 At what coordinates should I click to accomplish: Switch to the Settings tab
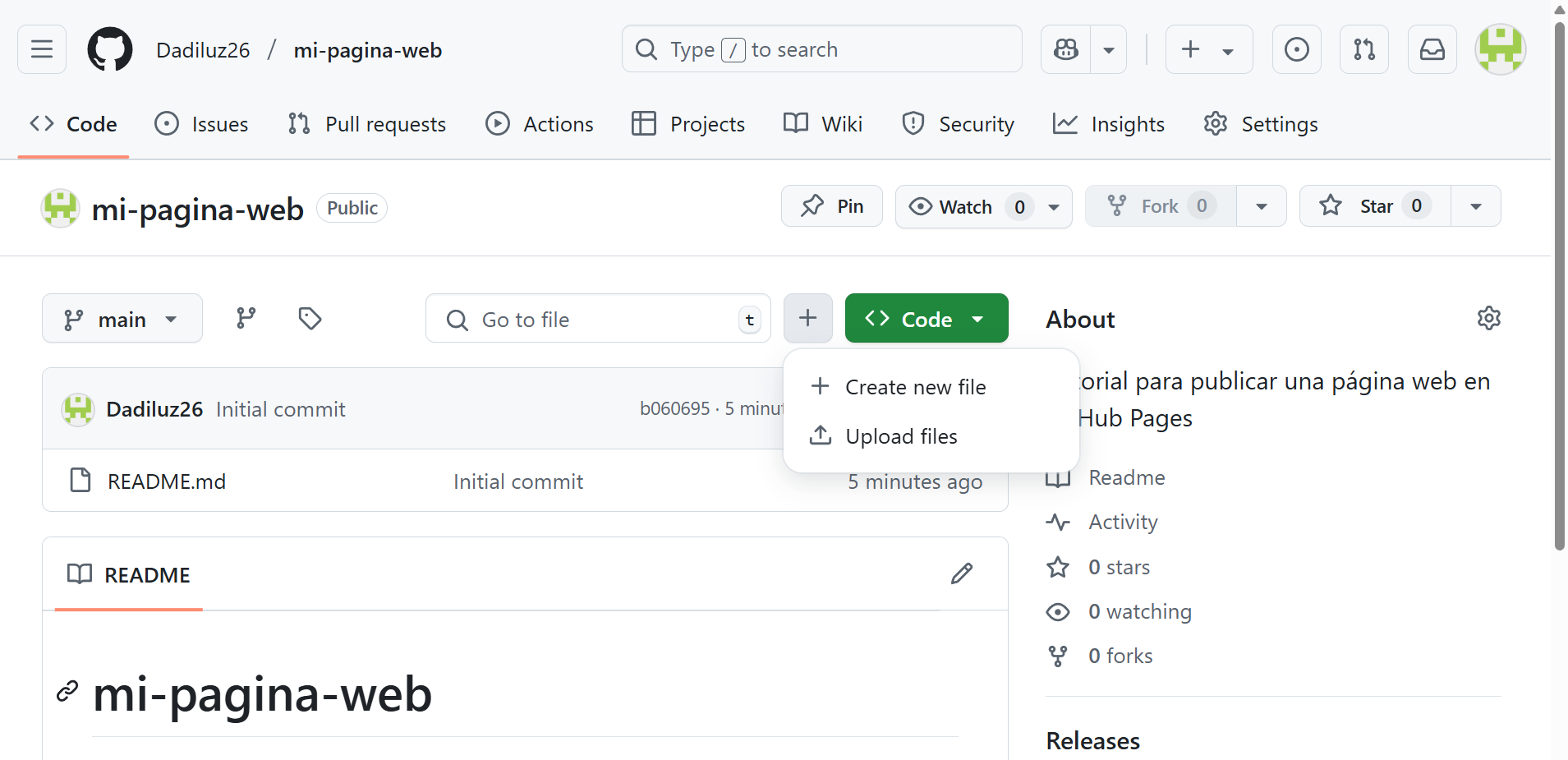tap(1261, 124)
